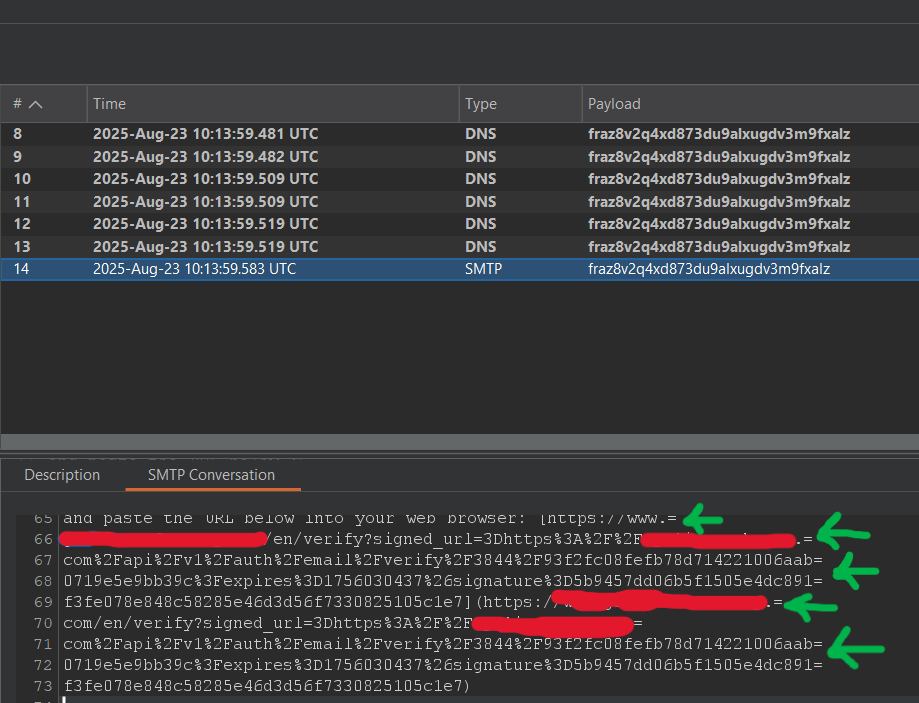Open the Description tab

[62, 475]
